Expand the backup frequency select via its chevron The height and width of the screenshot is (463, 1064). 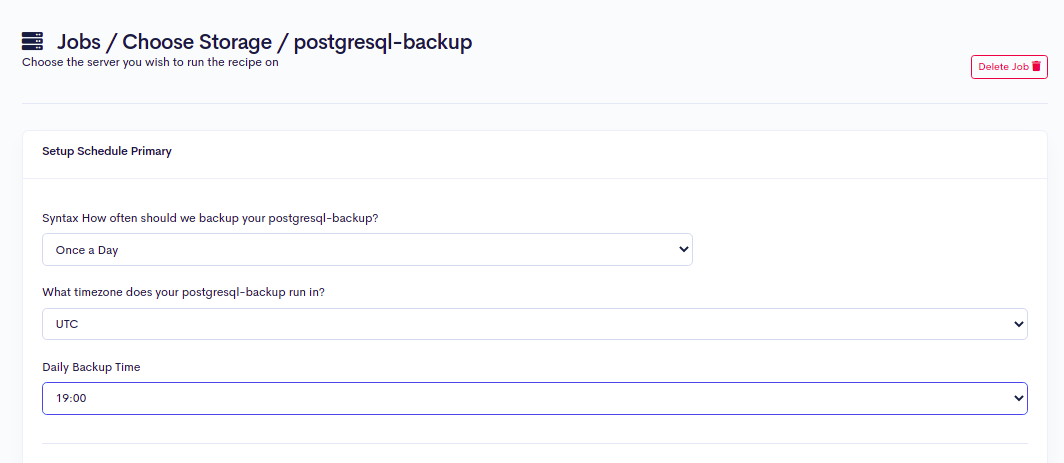pyautogui.click(x=684, y=249)
